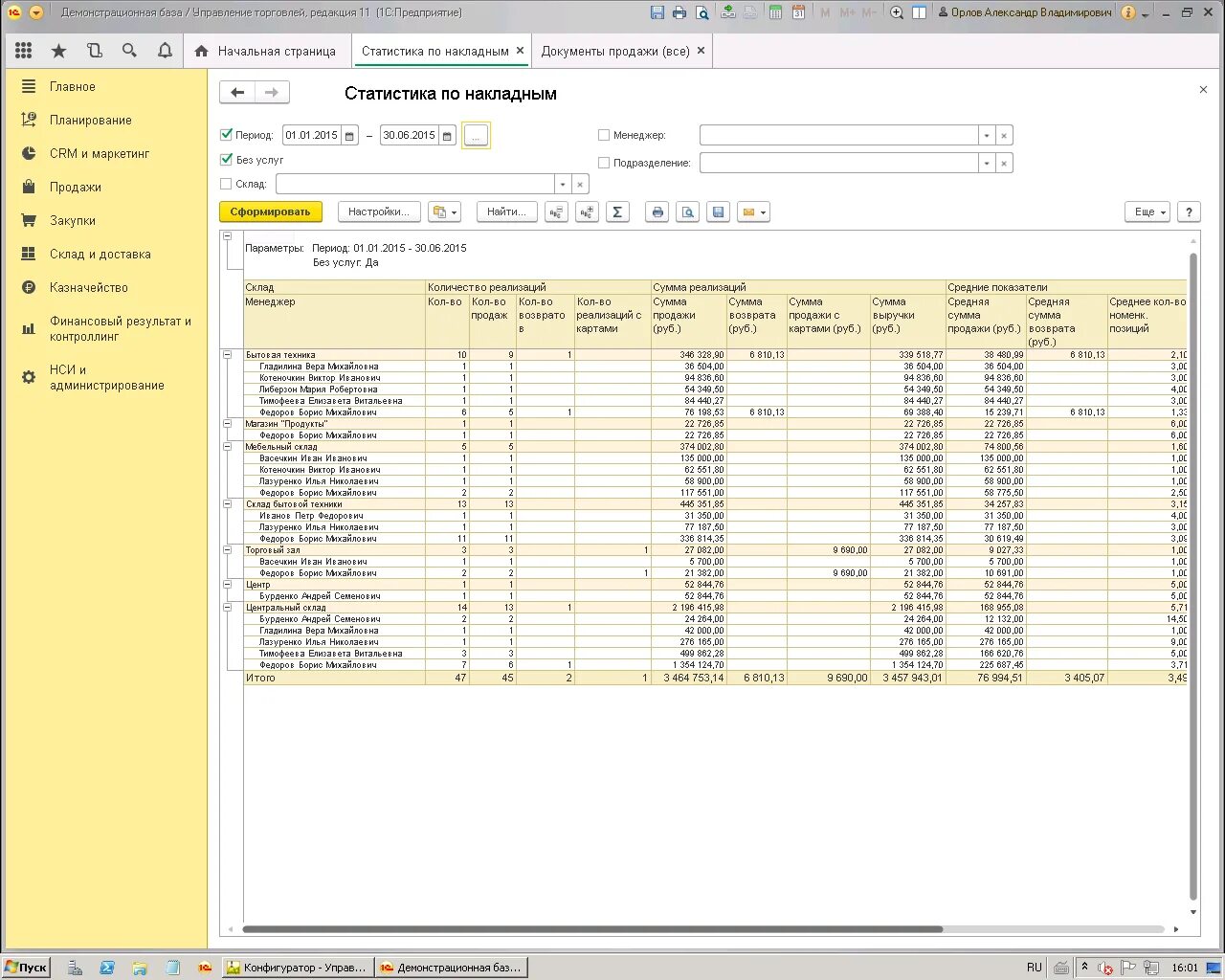Open report print preview from toolbar
This screenshot has height=980, width=1225.
pyautogui.click(x=687, y=212)
